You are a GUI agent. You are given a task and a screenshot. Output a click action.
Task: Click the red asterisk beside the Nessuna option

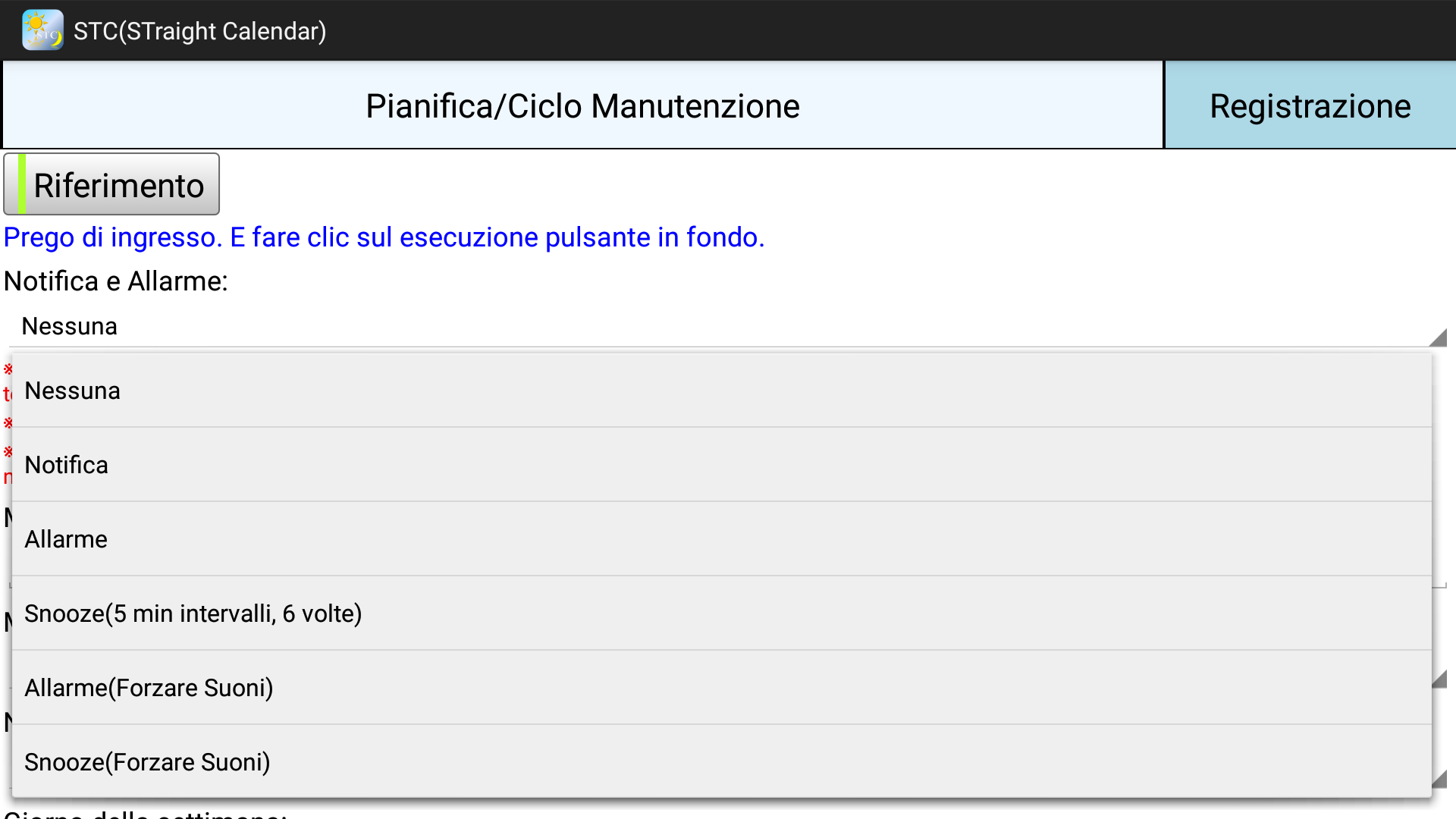[8, 370]
